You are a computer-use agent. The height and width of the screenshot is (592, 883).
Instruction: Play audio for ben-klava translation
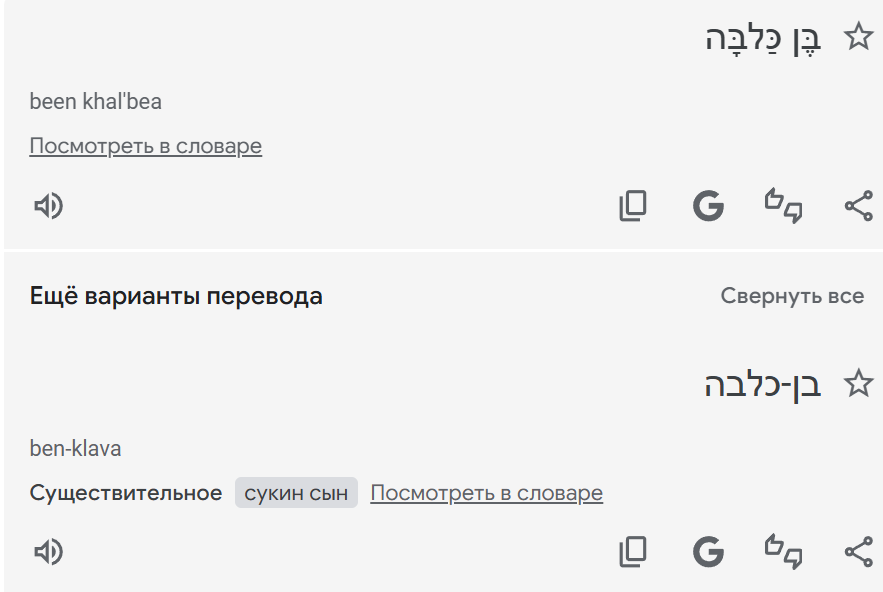[48, 552]
